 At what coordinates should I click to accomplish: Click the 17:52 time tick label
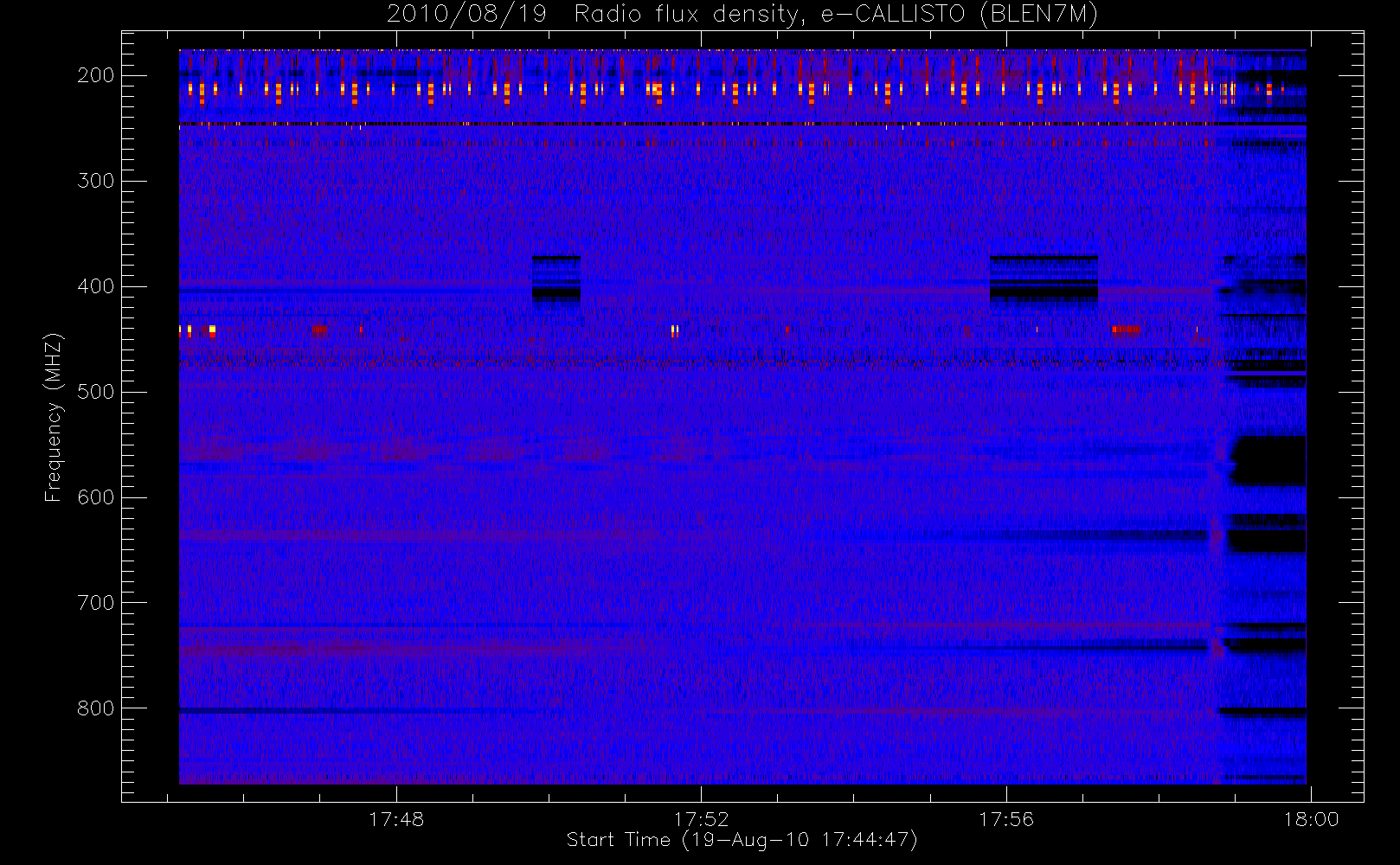pyautogui.click(x=702, y=819)
